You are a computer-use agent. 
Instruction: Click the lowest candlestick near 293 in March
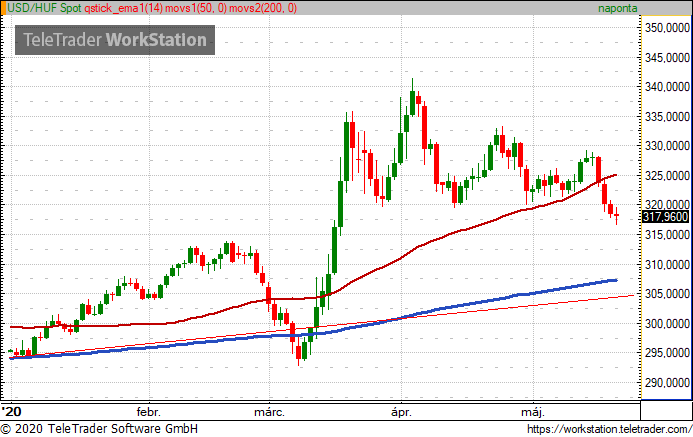pyautogui.click(x=298, y=353)
